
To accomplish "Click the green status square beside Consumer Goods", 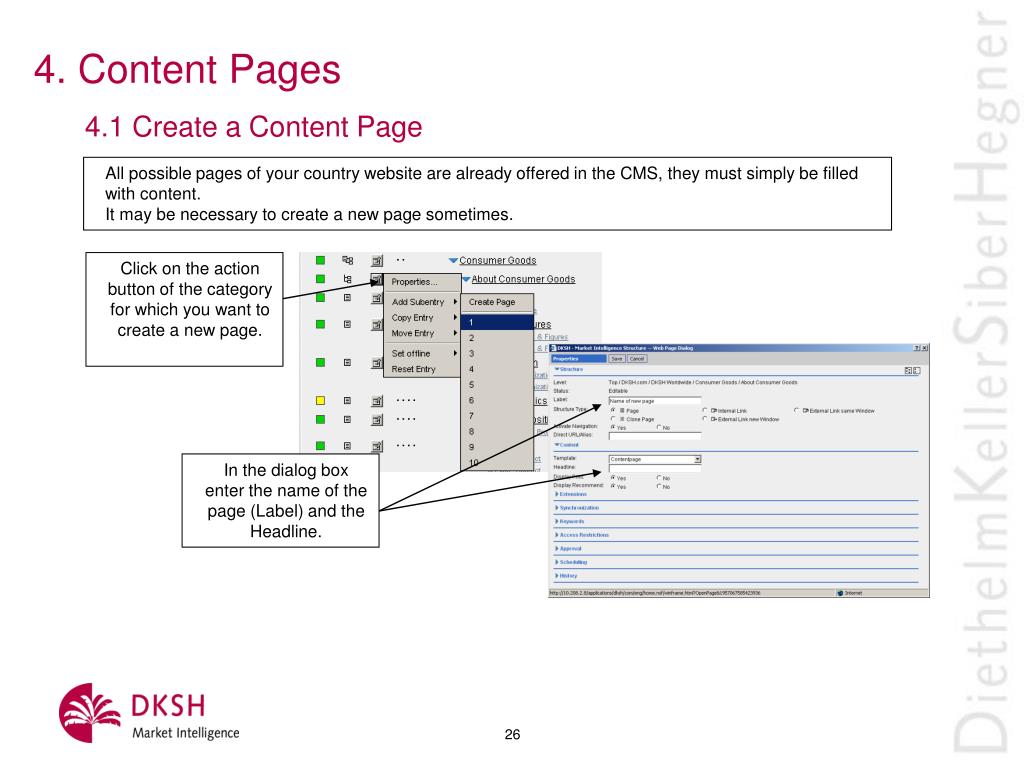I will tap(320, 260).
